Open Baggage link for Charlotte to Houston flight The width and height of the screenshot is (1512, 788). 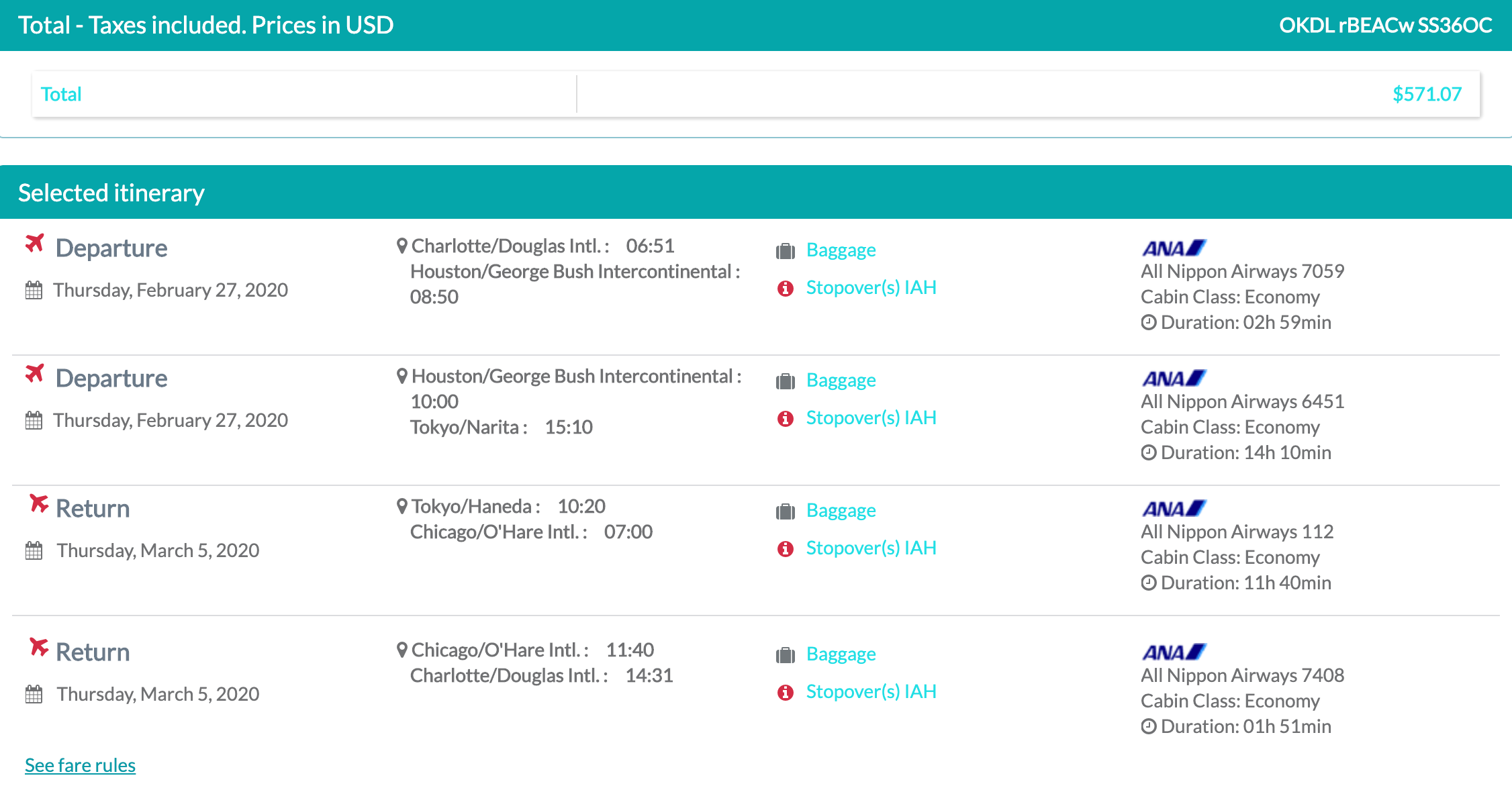pos(841,250)
